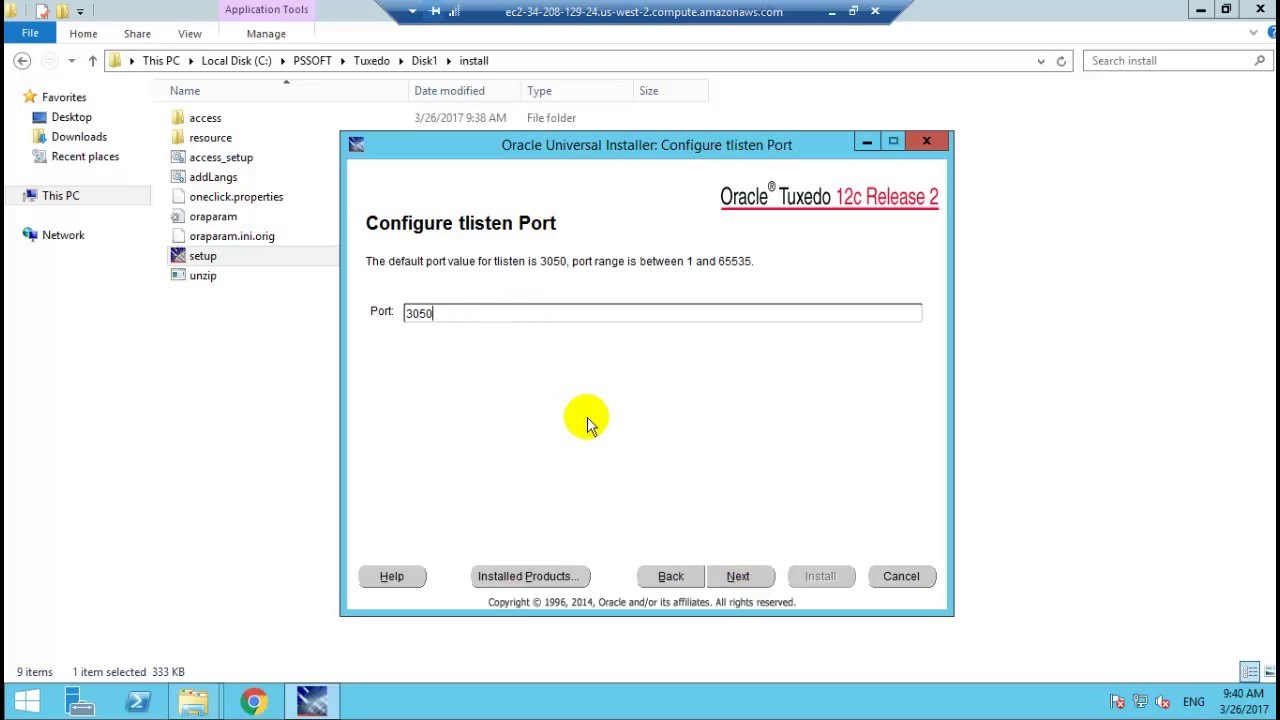Select Network in navigation pane

[x=63, y=235]
